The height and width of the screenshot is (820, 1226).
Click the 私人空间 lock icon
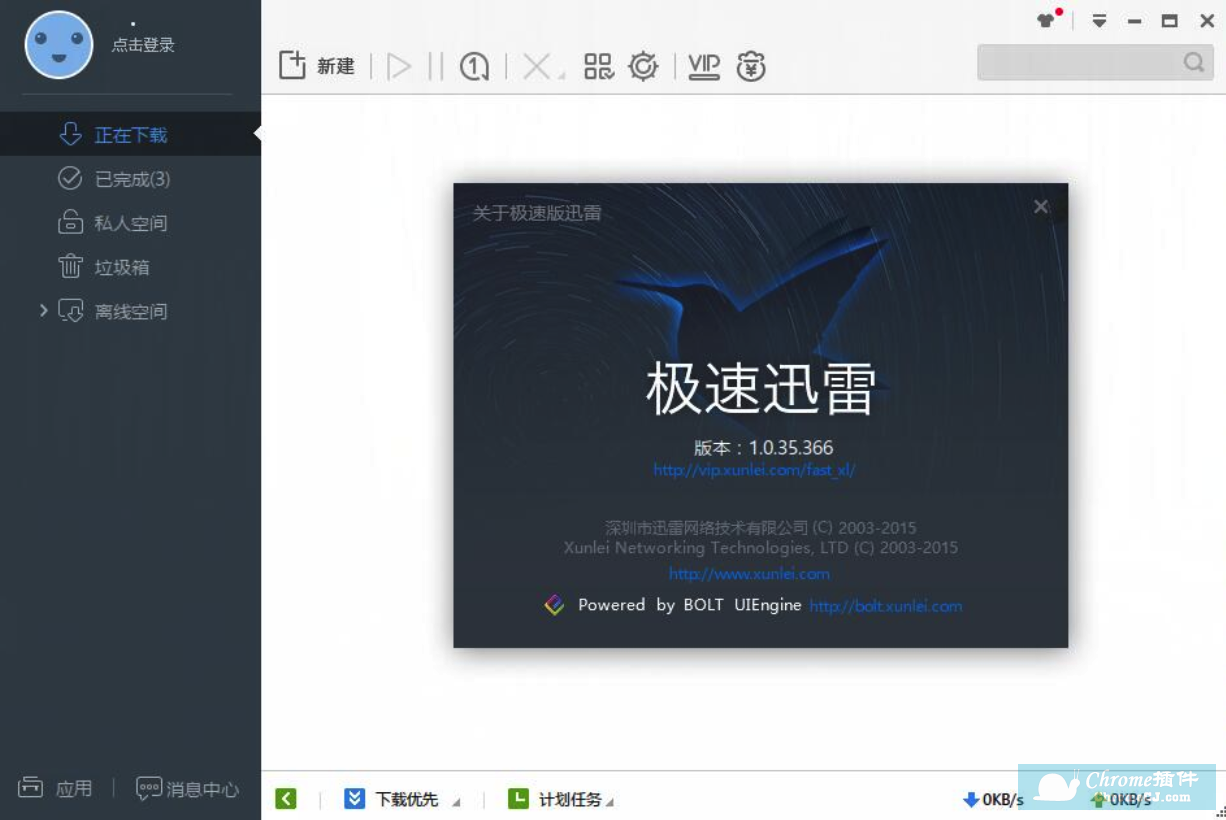tap(70, 222)
